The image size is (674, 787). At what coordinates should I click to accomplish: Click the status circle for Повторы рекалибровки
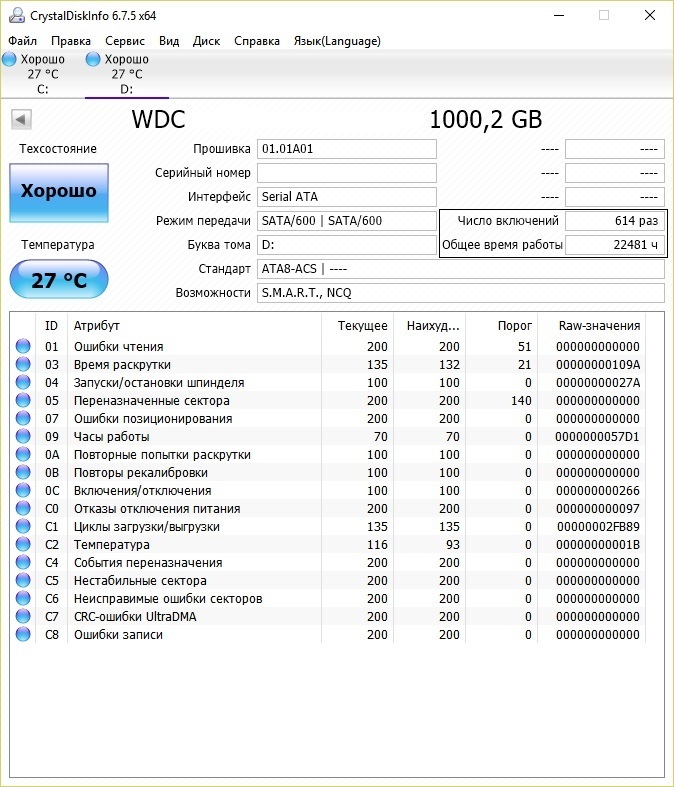pyautogui.click(x=23, y=472)
